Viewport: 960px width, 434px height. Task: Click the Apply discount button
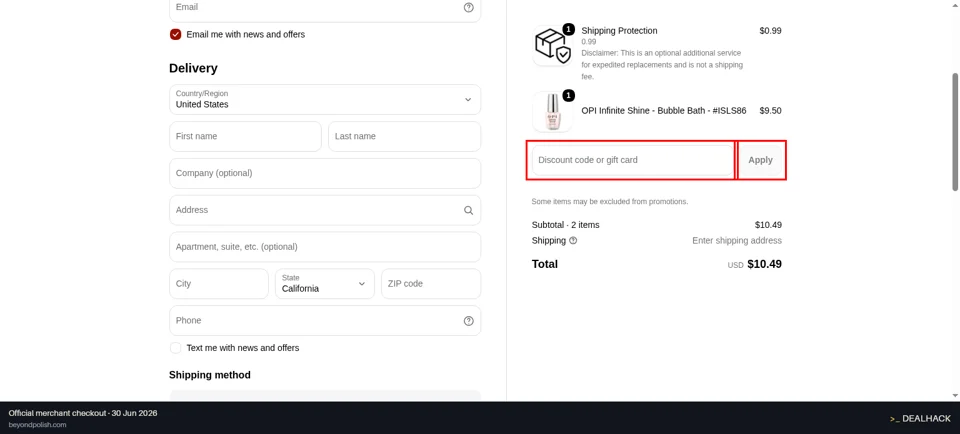click(x=760, y=160)
